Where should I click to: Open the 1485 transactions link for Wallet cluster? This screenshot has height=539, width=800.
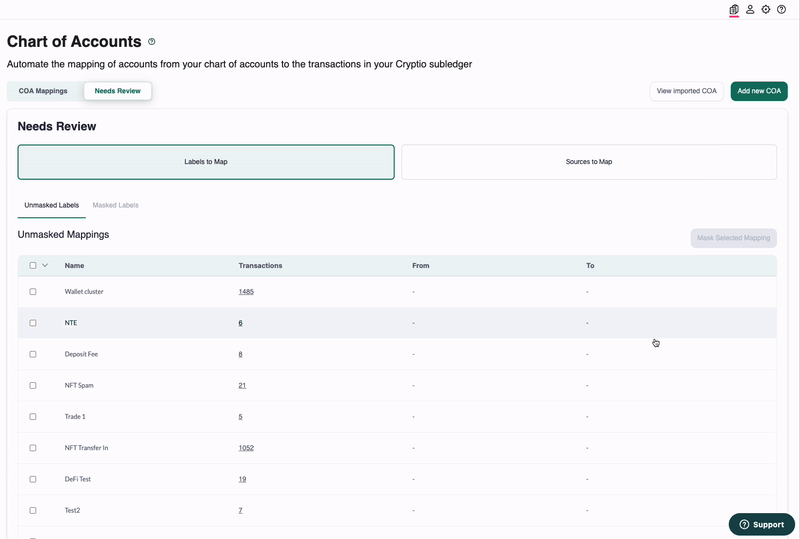246,291
